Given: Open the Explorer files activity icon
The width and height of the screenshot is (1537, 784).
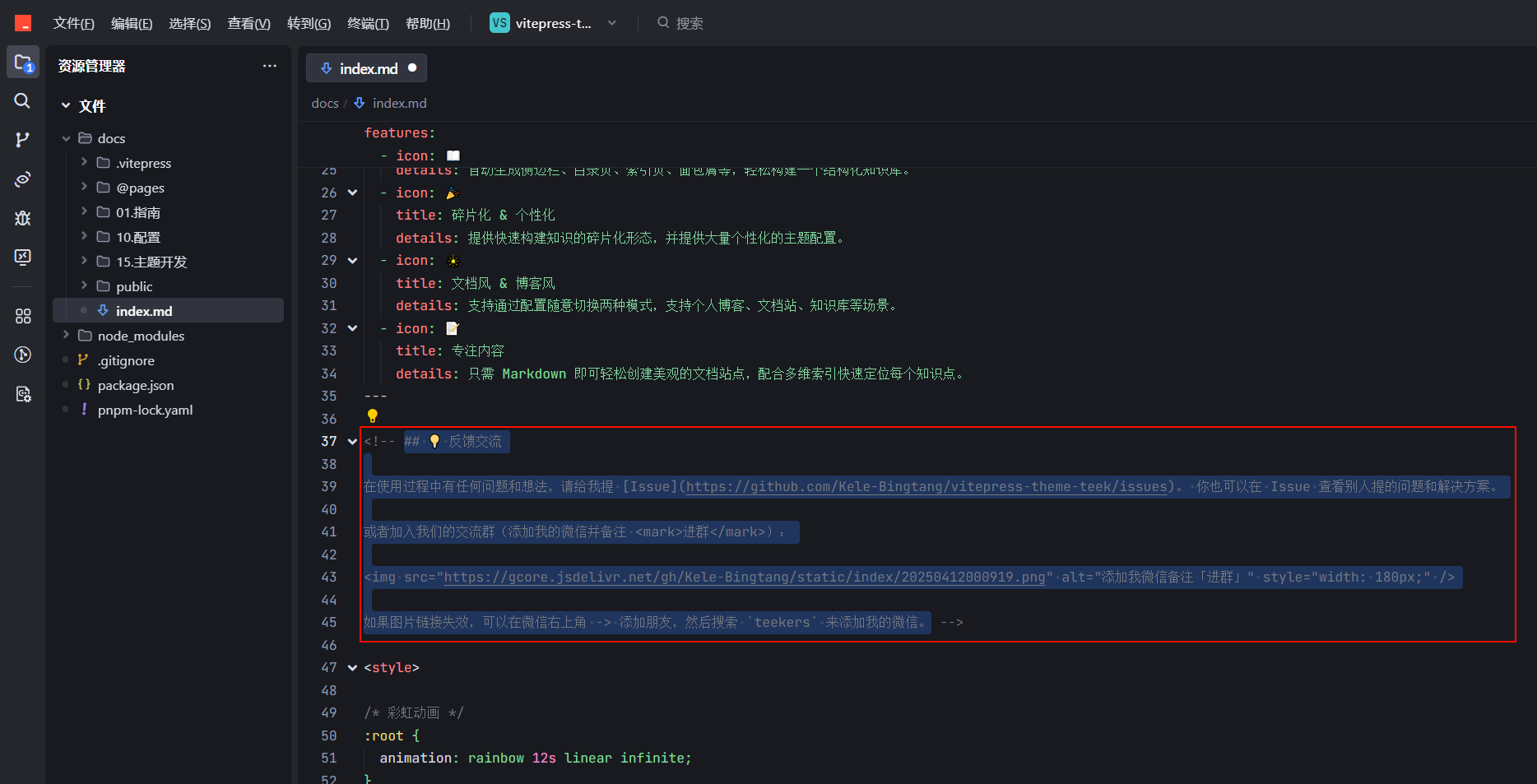Looking at the screenshot, I should (23, 63).
